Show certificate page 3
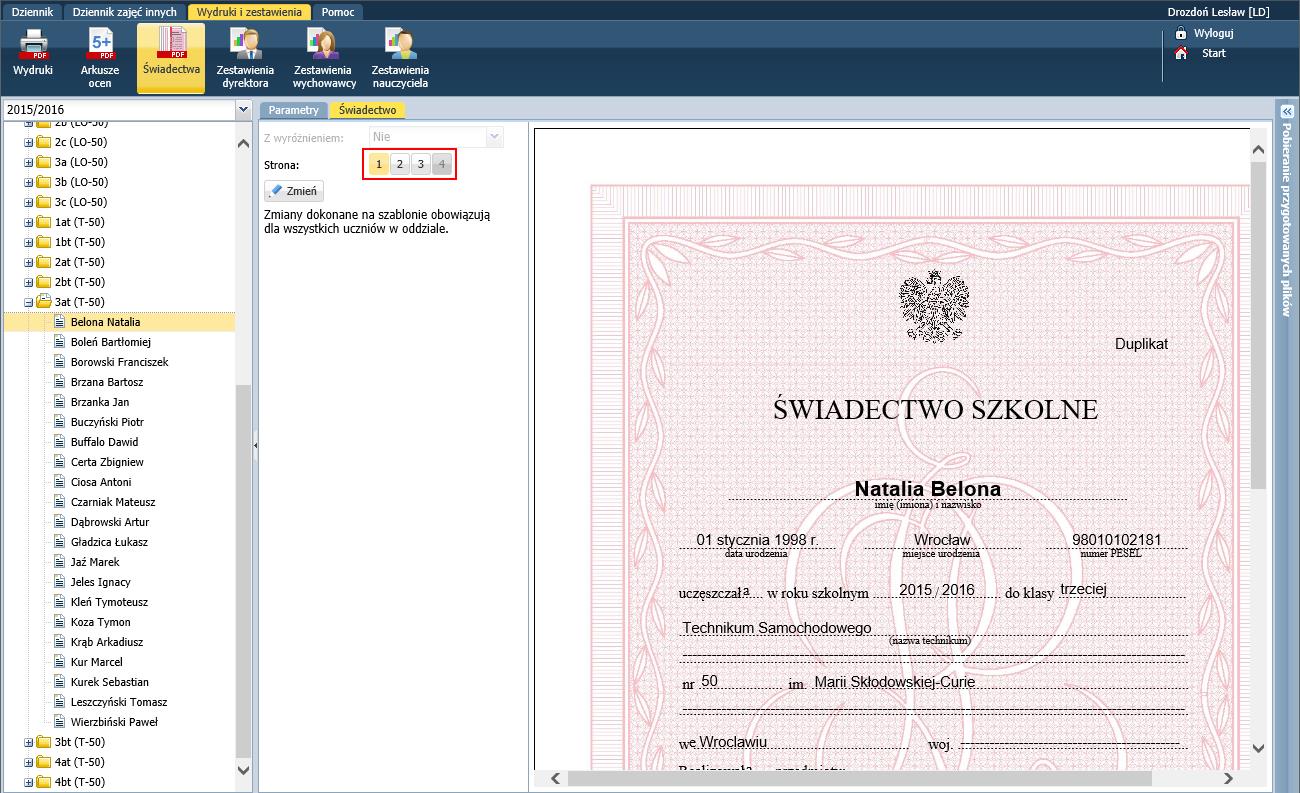1300x793 pixels. tap(421, 164)
